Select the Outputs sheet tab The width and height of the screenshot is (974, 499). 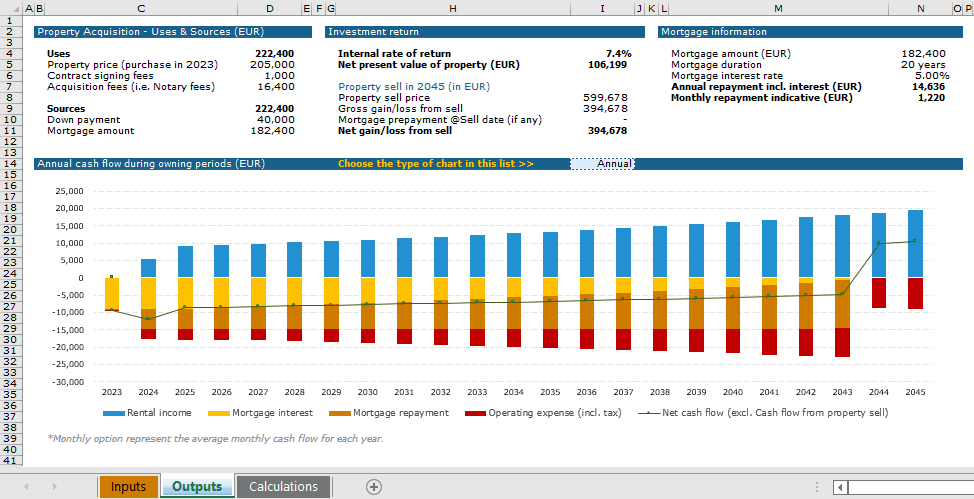coord(197,487)
